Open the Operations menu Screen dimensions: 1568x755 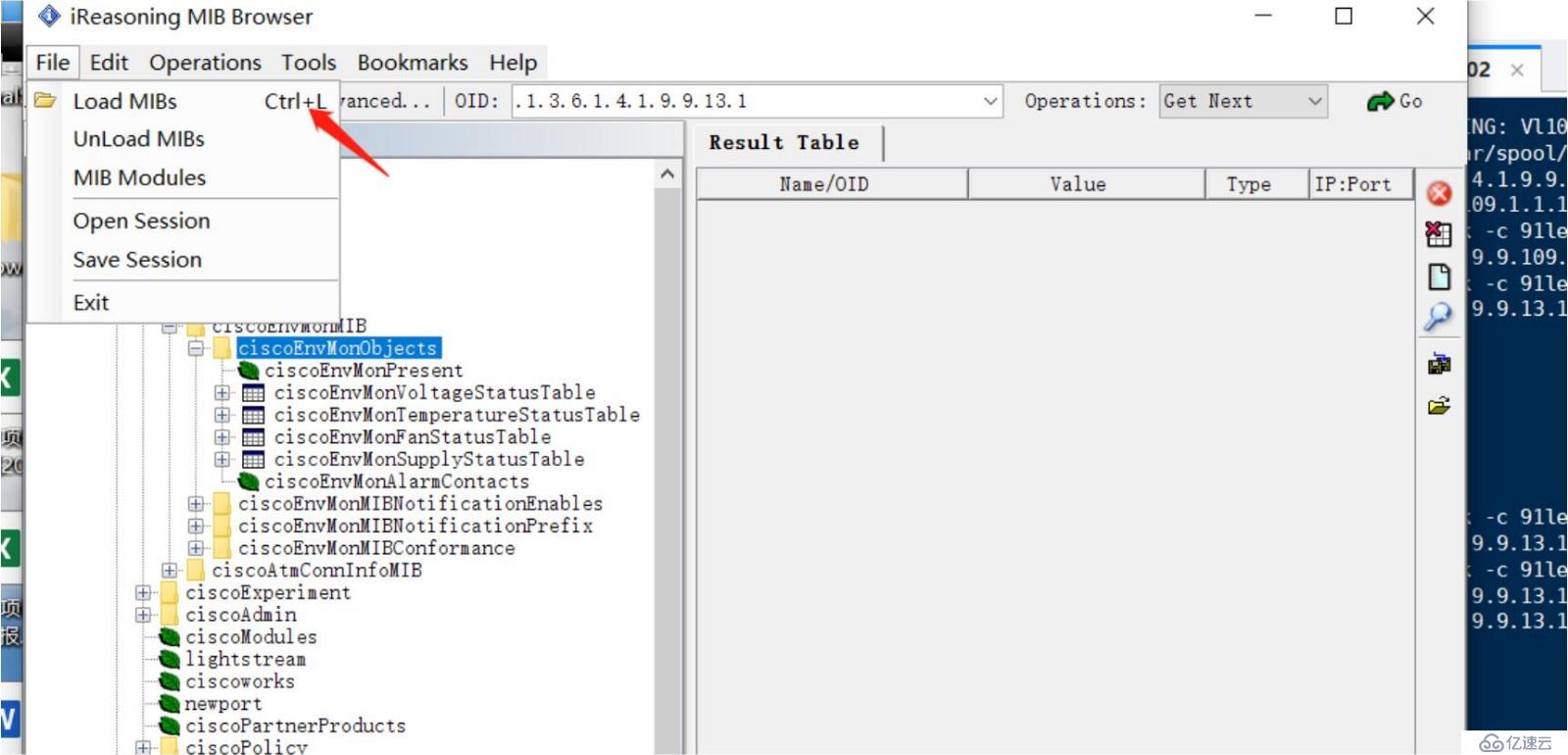click(205, 63)
